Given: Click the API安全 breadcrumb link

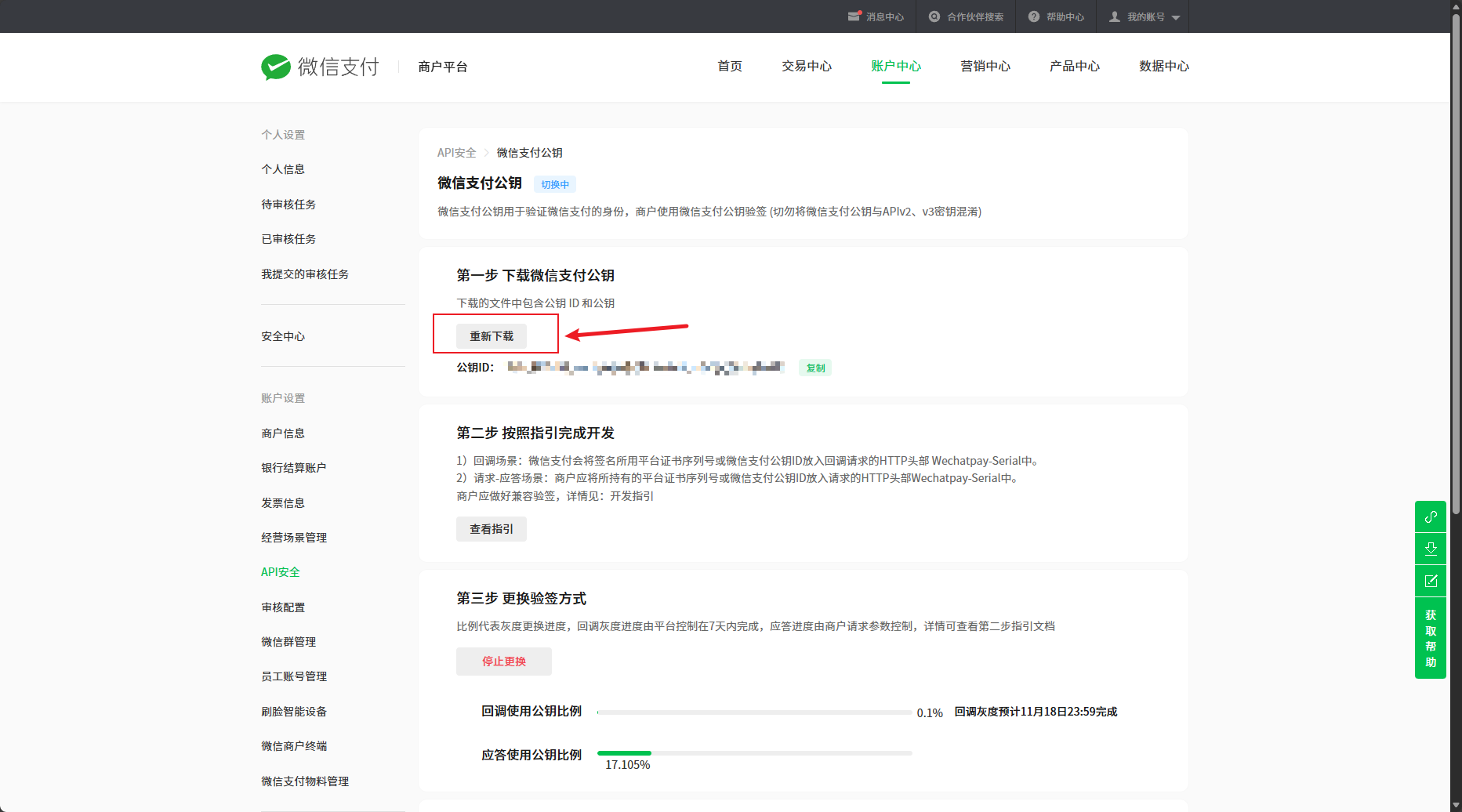Looking at the screenshot, I should tap(457, 153).
